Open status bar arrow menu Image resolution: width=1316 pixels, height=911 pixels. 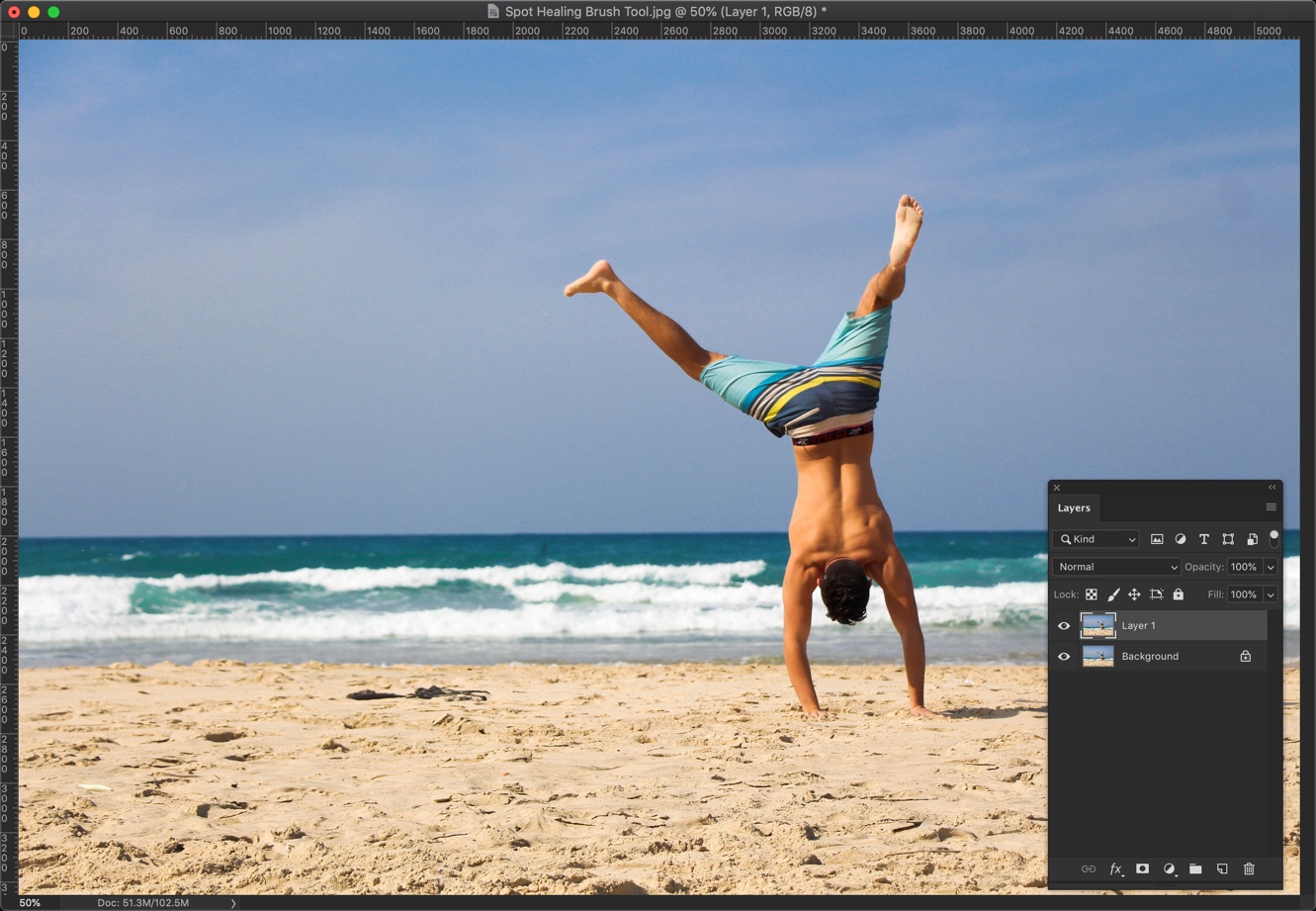click(233, 903)
